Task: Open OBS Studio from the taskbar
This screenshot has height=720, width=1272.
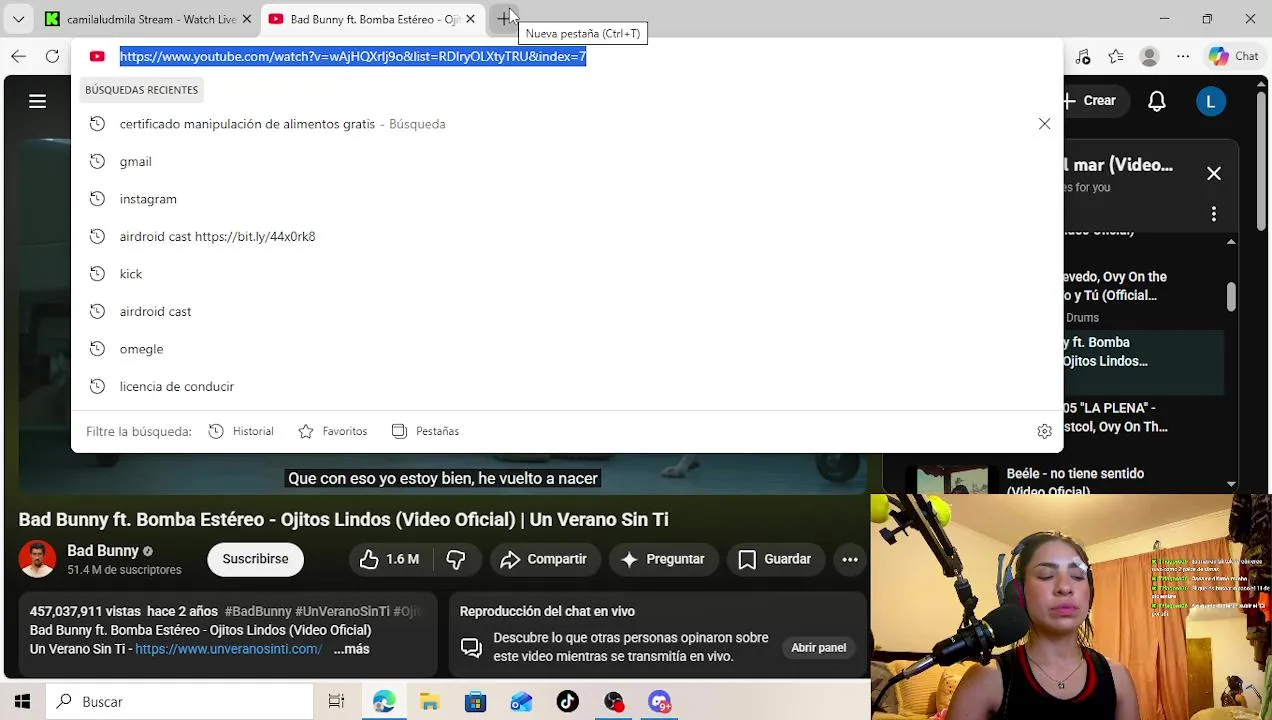Action: pyautogui.click(x=614, y=702)
